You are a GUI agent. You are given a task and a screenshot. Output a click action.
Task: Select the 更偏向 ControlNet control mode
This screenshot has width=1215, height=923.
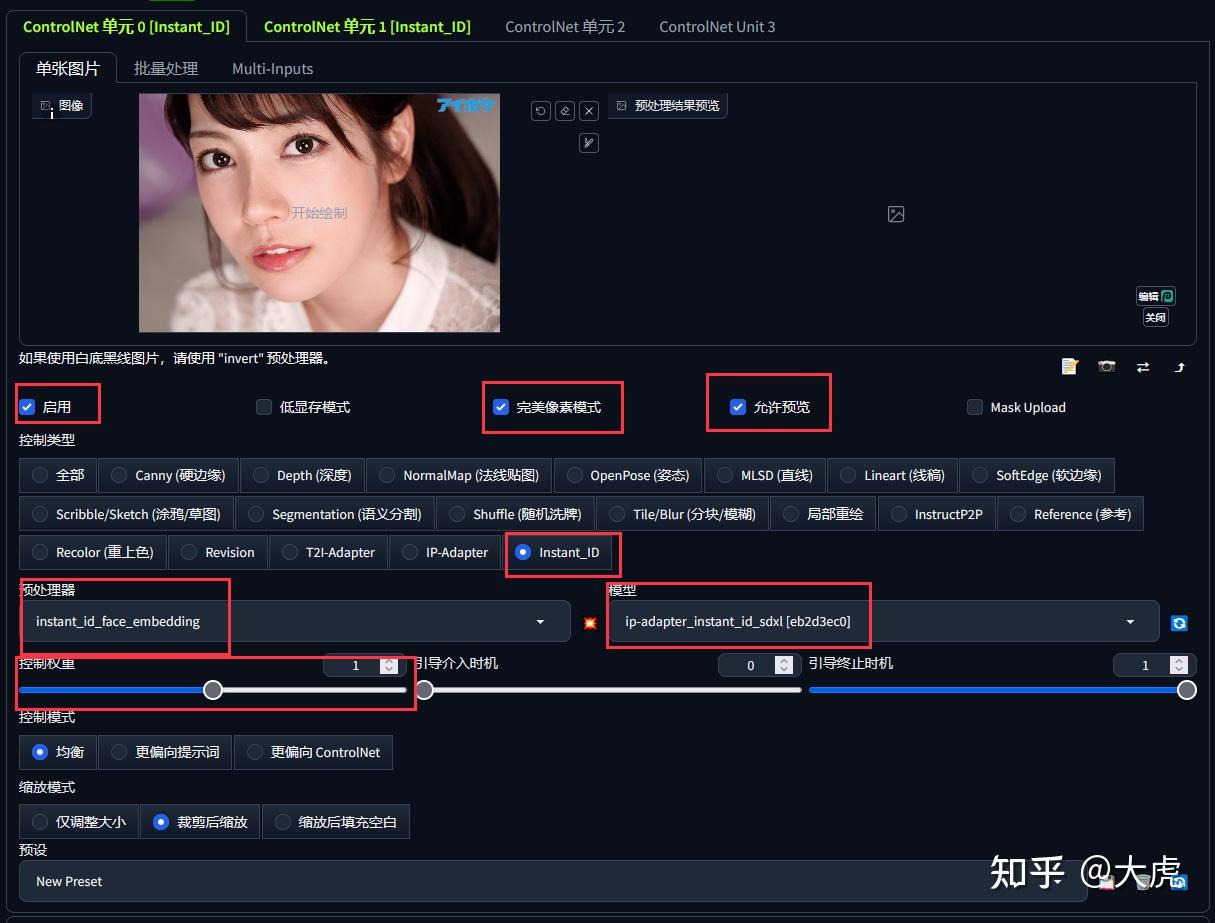click(x=313, y=752)
